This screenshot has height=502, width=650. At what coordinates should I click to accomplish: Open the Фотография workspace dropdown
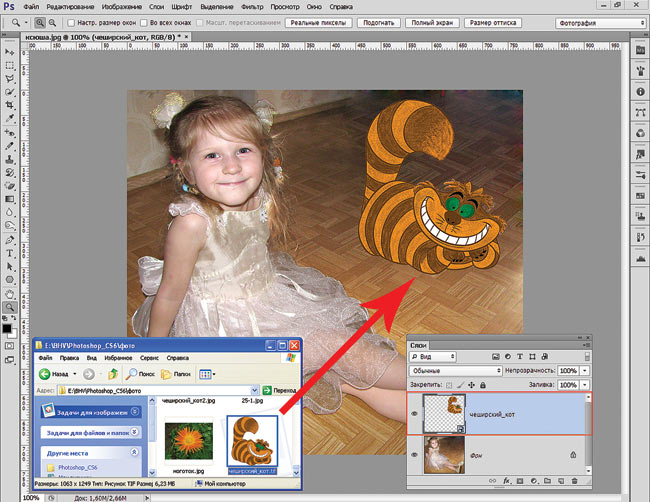[x=600, y=23]
